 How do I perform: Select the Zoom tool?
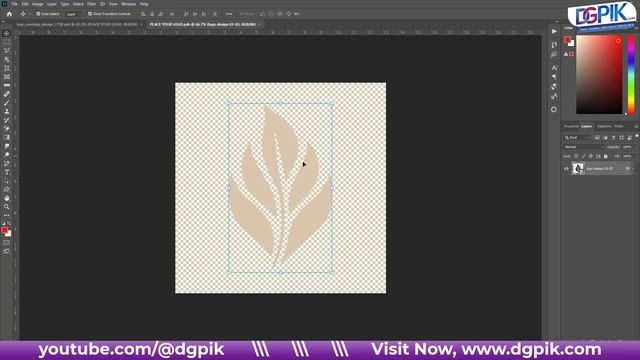(7, 207)
